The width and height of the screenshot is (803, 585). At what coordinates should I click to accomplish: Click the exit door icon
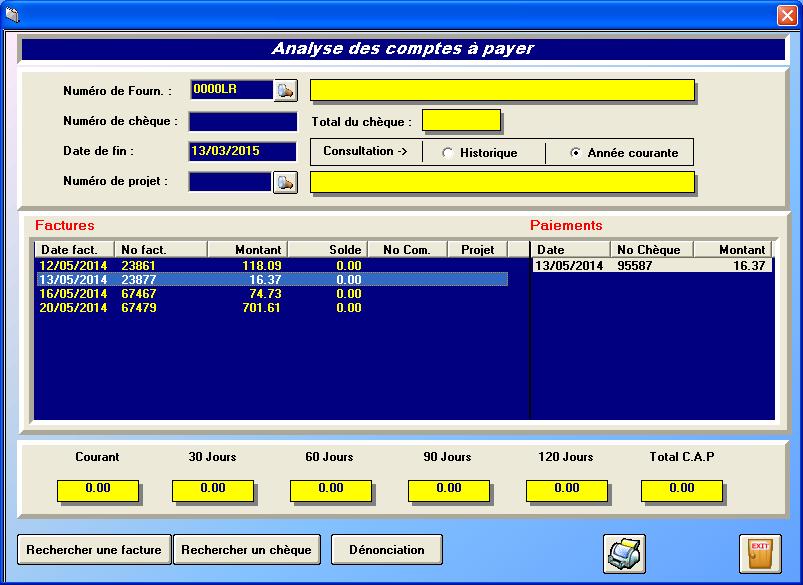pos(760,553)
